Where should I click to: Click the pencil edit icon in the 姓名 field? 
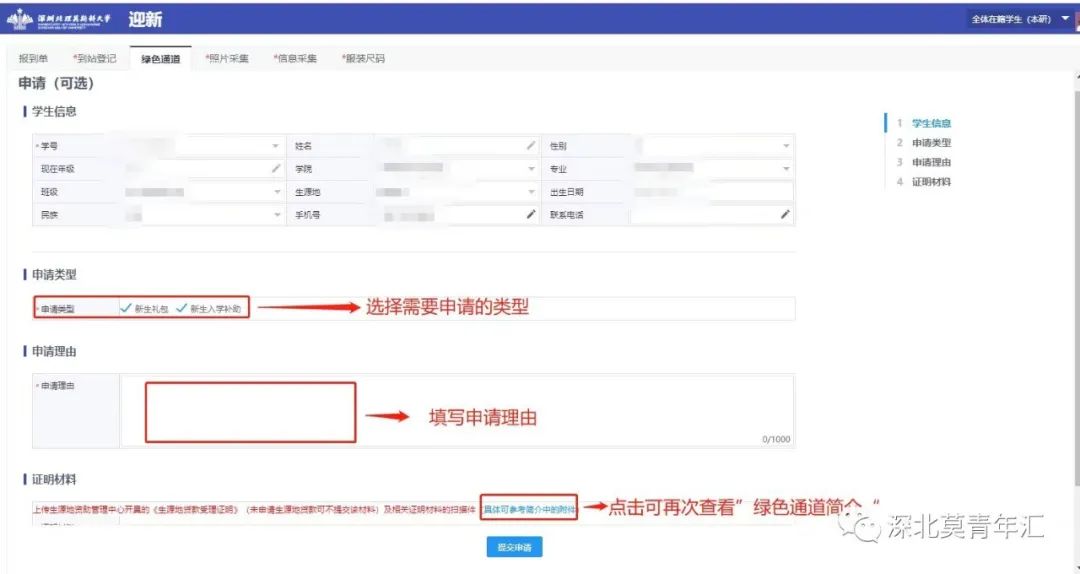(x=531, y=146)
